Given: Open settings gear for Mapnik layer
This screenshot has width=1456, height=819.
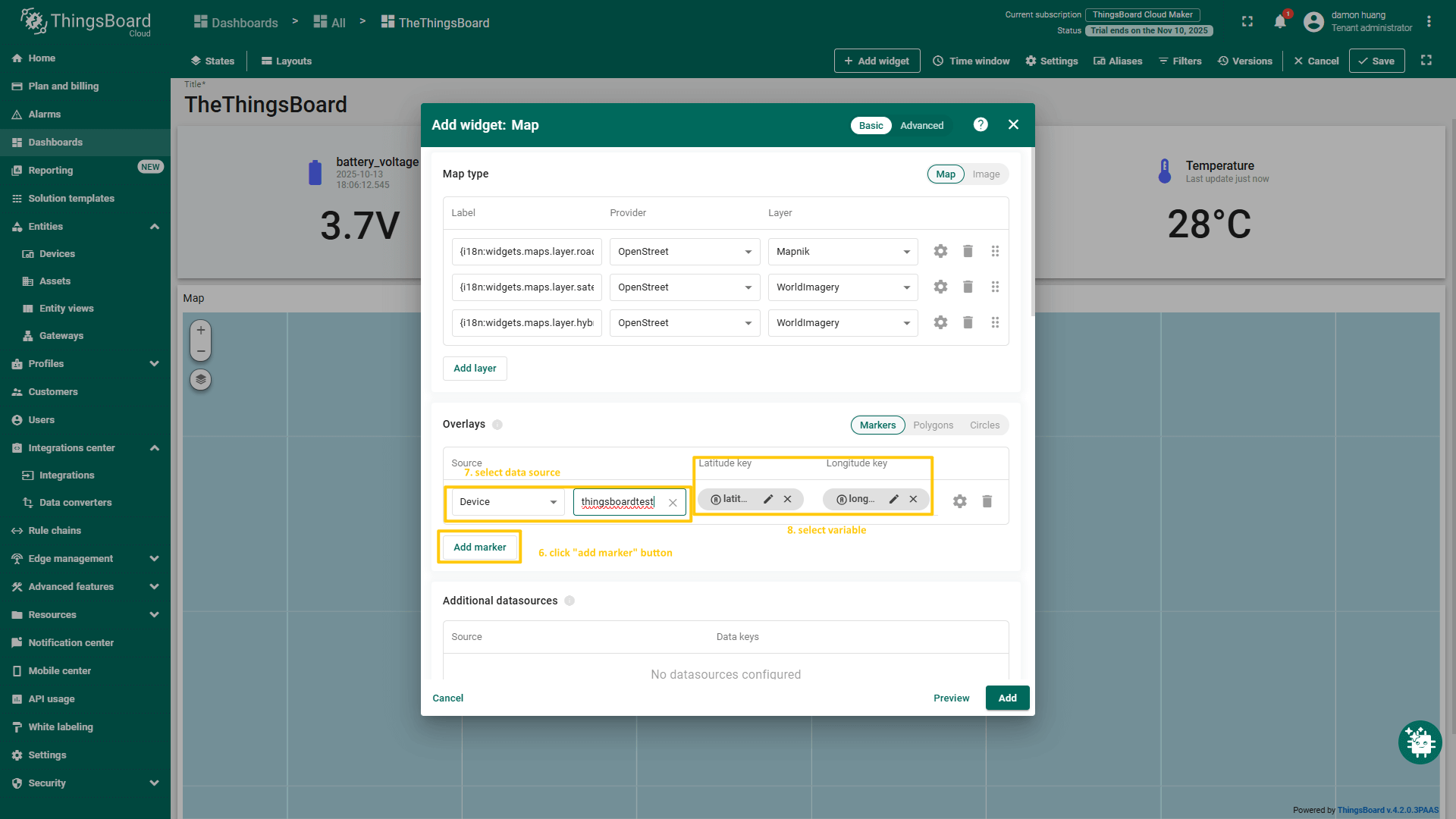Looking at the screenshot, I should 940,251.
